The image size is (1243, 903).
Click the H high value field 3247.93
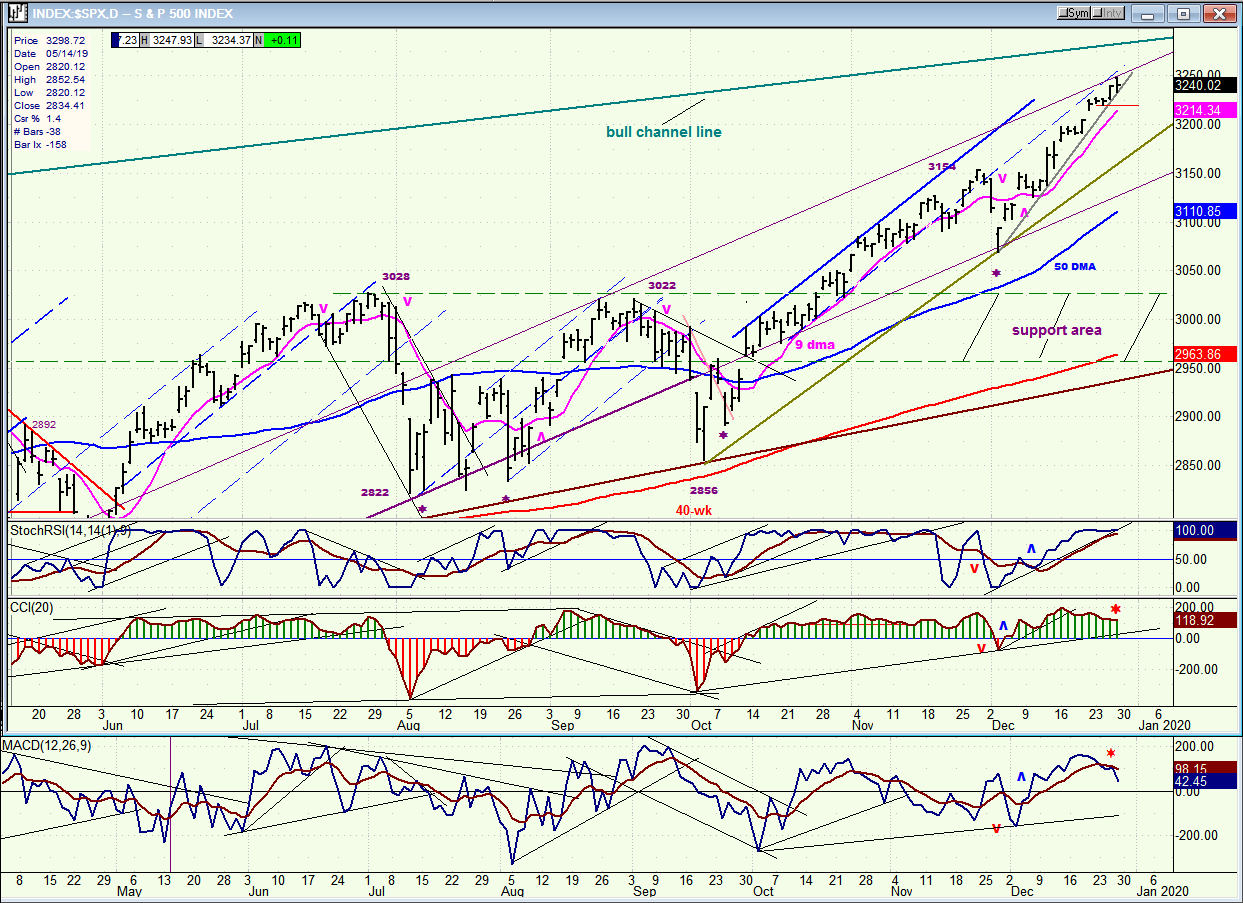[173, 40]
